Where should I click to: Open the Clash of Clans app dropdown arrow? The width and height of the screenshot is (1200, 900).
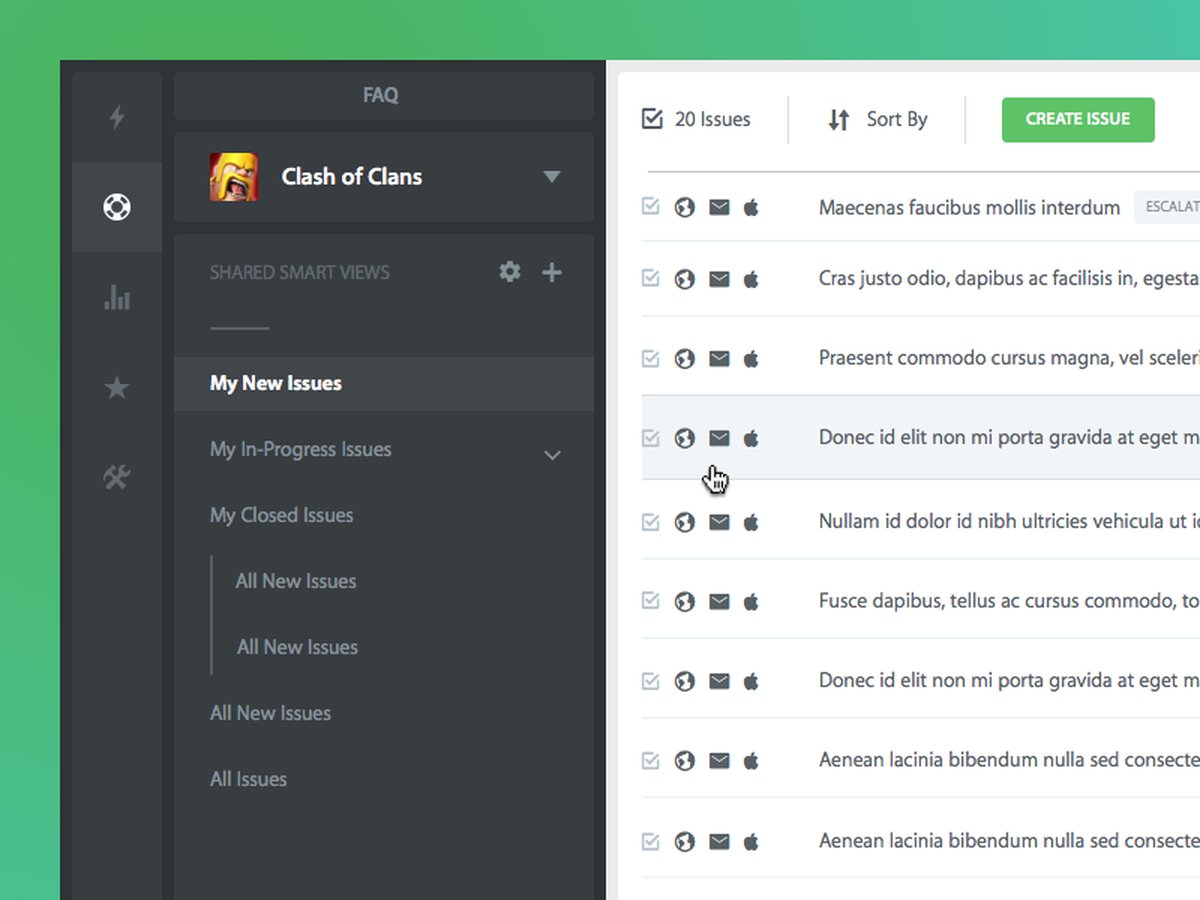[x=551, y=177]
